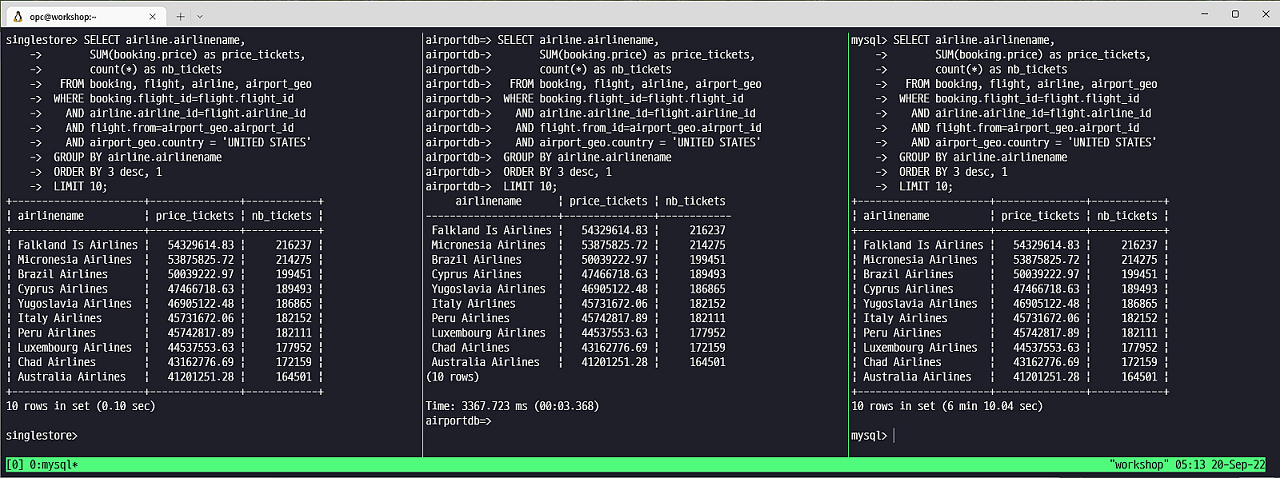Click Yugoslavia Airlines in the airportdb pane
The image size is (1280, 478).
pos(488,289)
